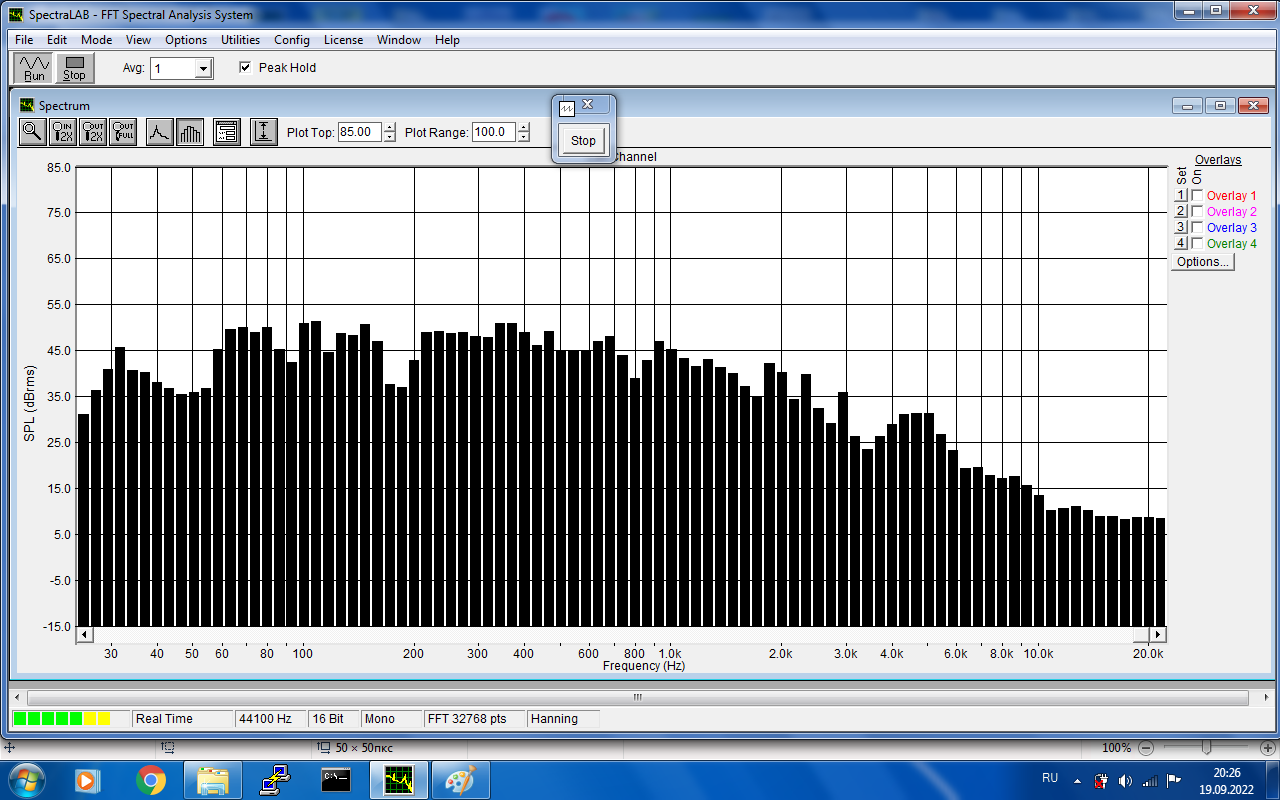Click the Run waveform icon
Image resolution: width=1280 pixels, height=800 pixels.
pyautogui.click(x=34, y=68)
